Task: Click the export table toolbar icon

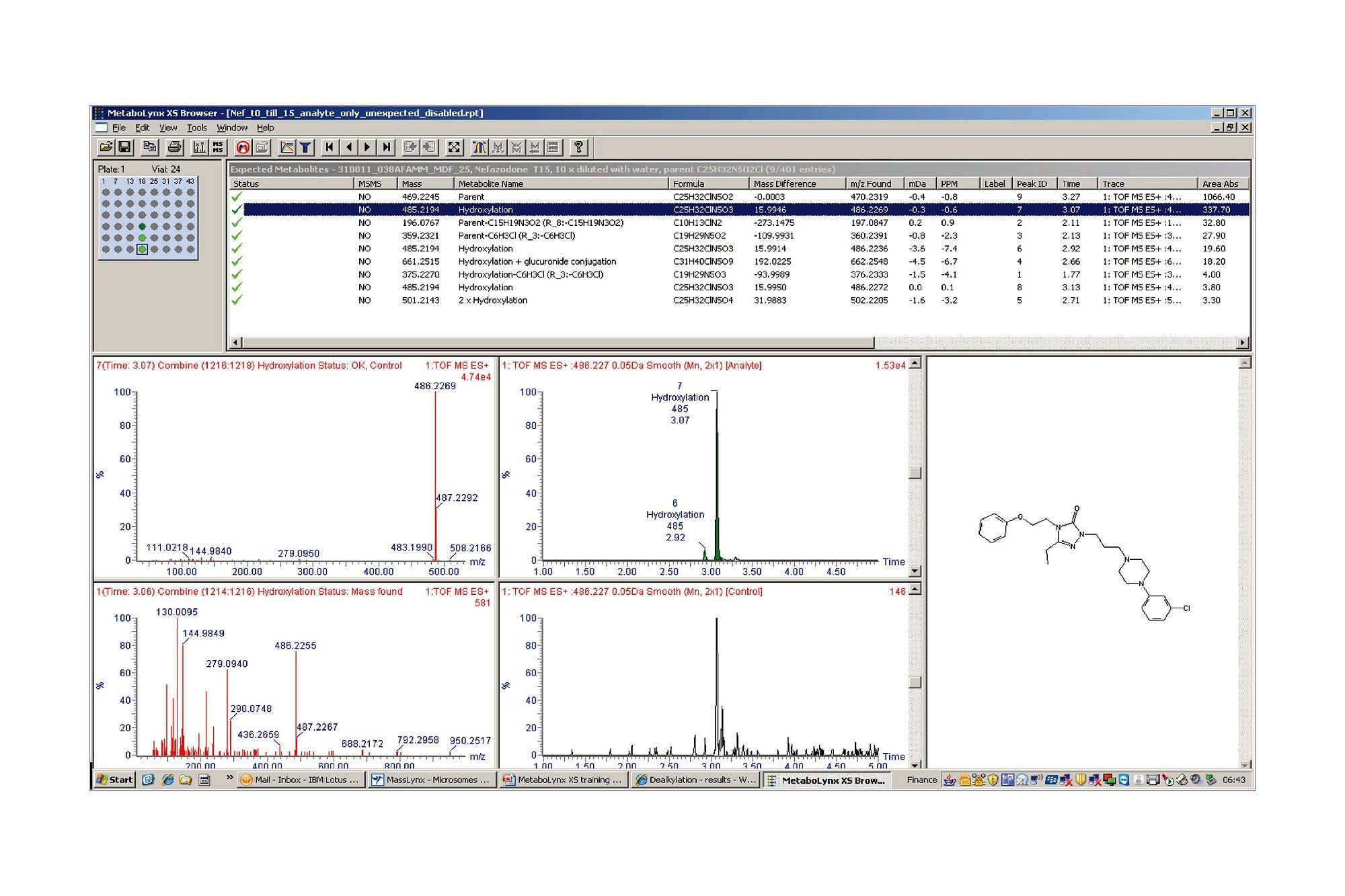Action: [x=410, y=147]
